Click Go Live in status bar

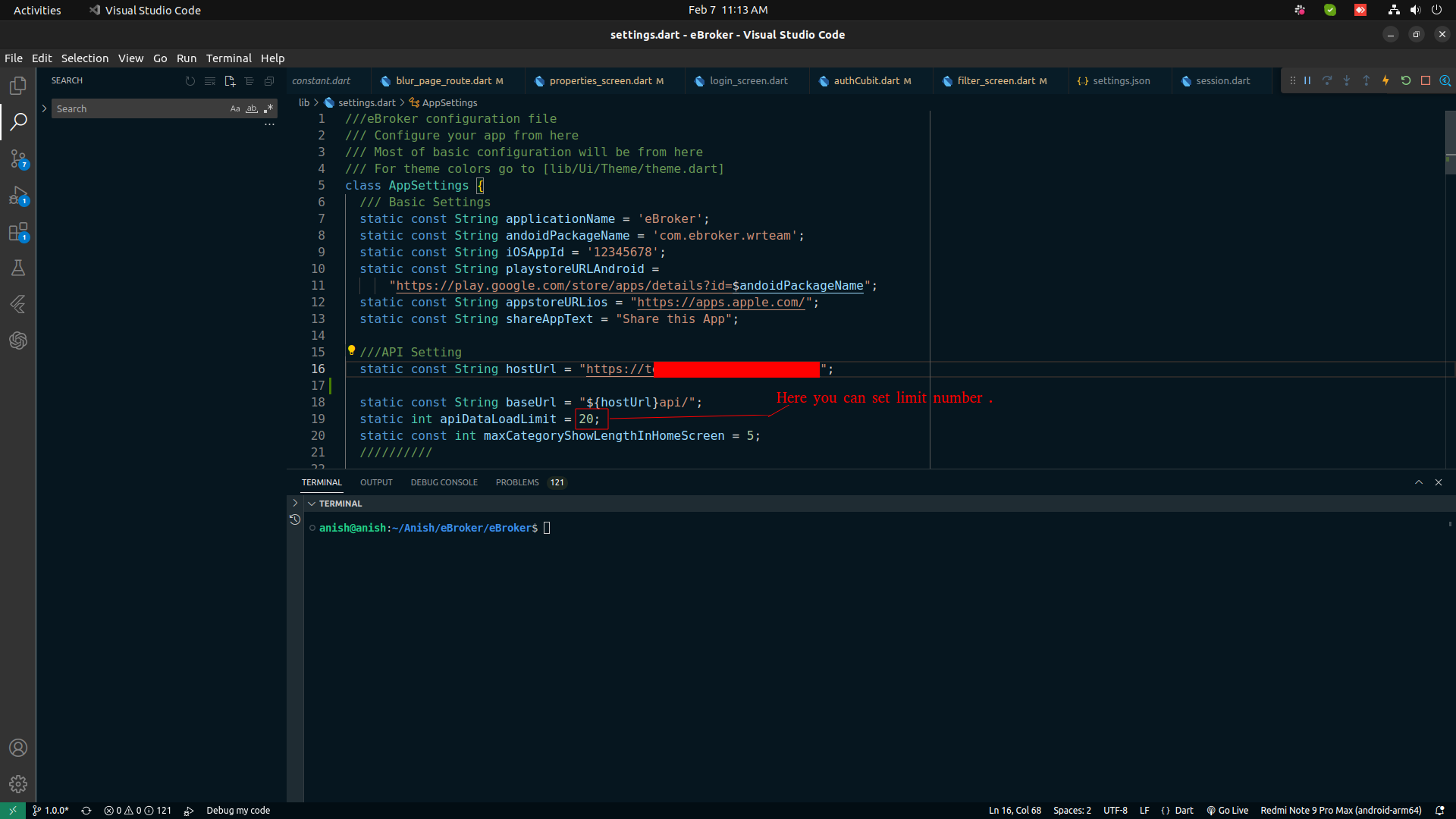(1227, 811)
